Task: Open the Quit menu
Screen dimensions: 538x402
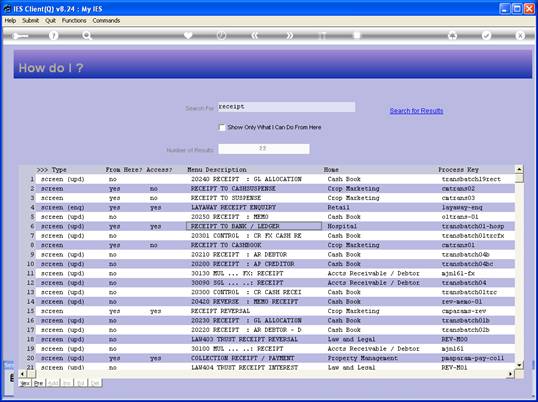Action: 50,21
